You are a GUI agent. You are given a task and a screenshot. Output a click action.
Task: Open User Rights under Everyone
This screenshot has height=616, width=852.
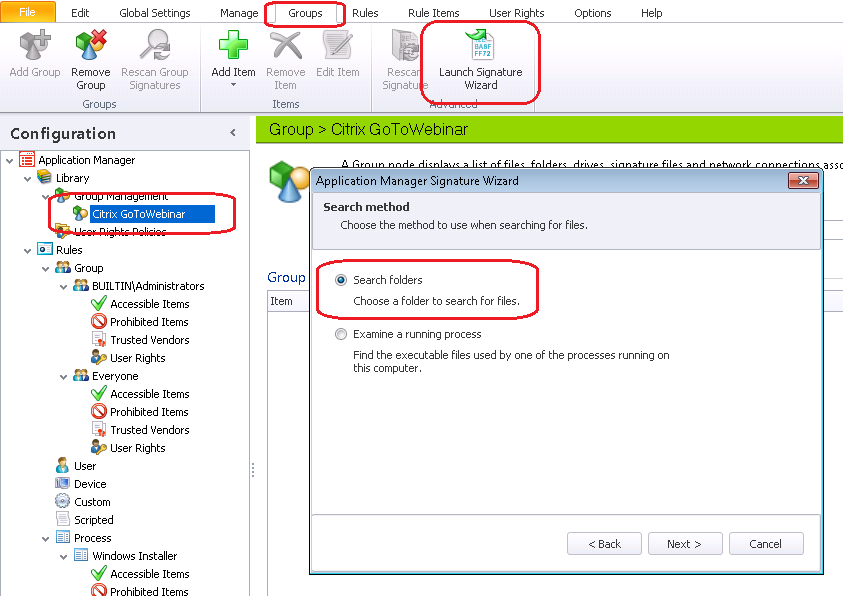click(x=137, y=448)
